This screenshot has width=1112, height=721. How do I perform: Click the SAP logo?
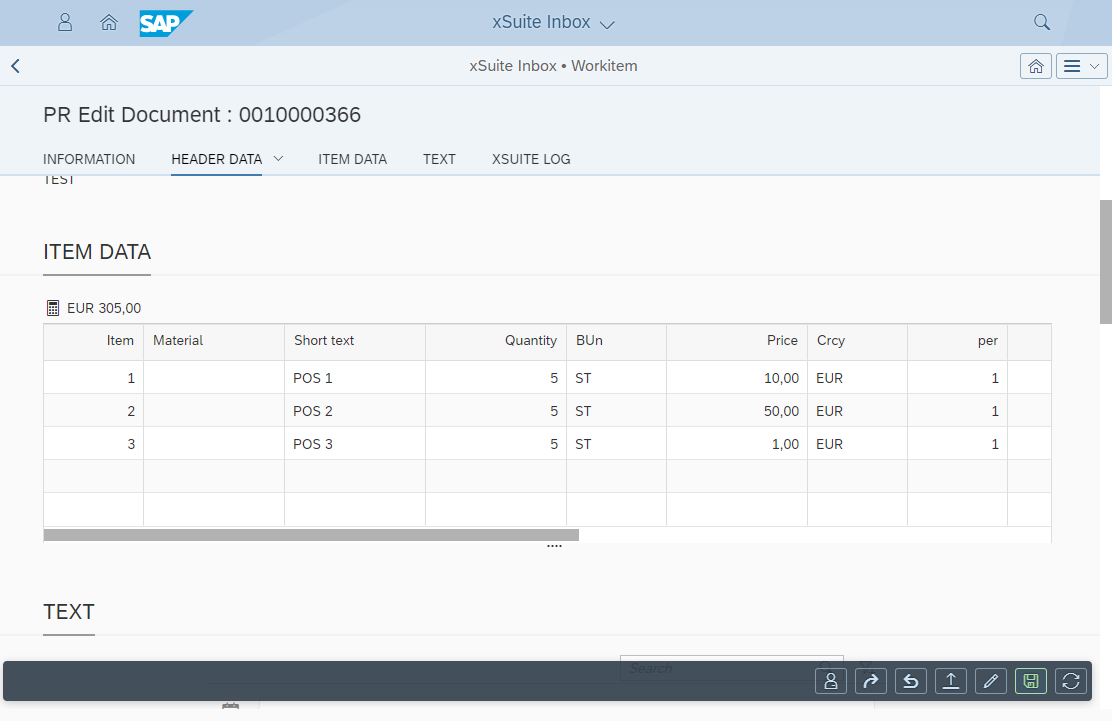(x=166, y=23)
